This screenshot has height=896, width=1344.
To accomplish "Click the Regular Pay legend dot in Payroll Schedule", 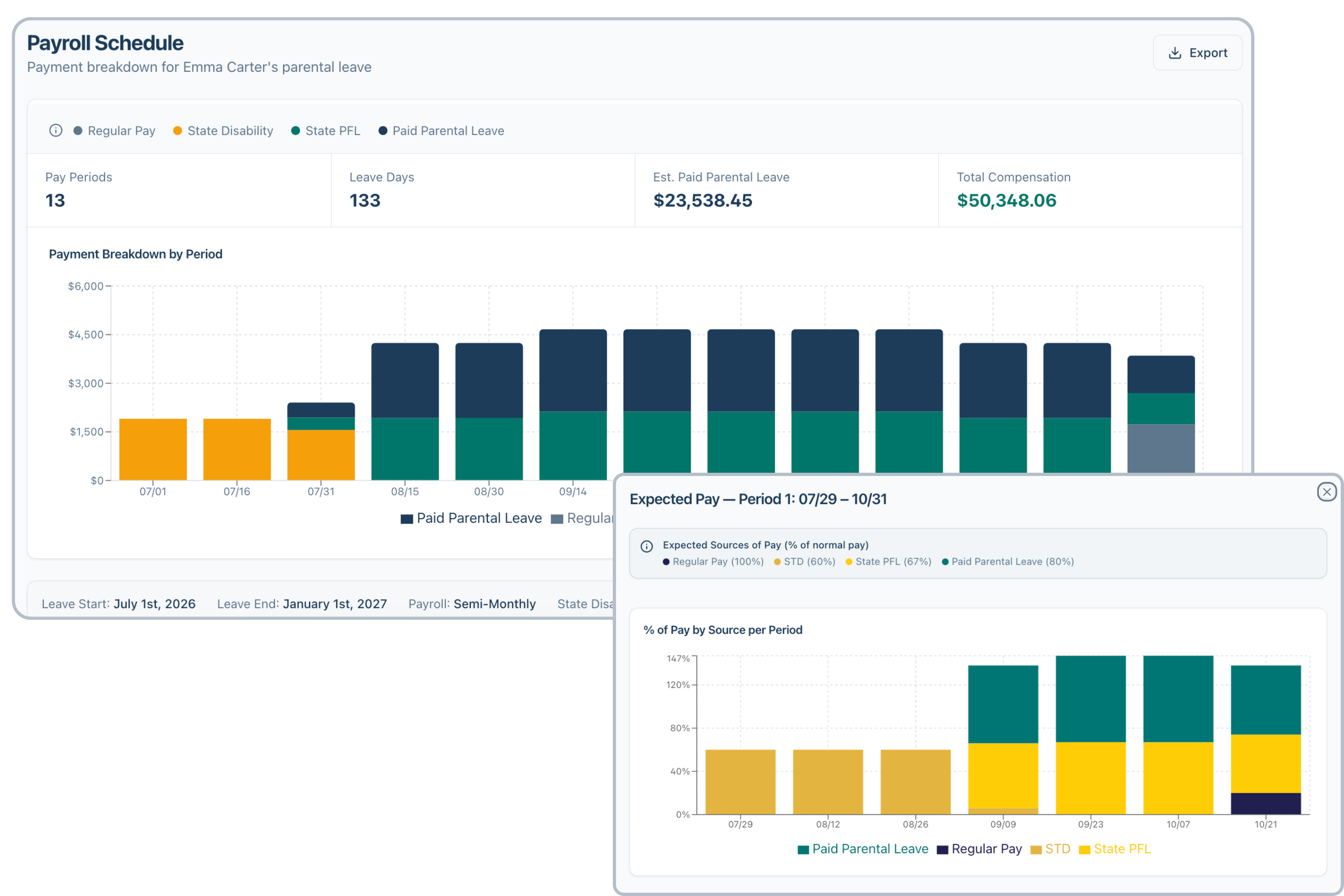I will [78, 131].
